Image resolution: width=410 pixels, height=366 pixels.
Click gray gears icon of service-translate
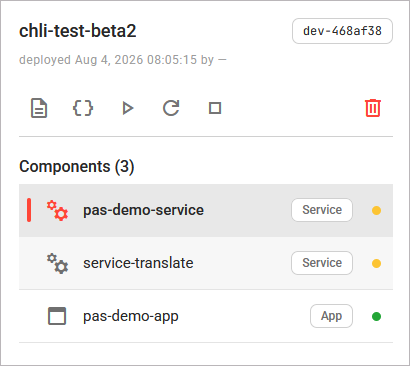click(57, 263)
